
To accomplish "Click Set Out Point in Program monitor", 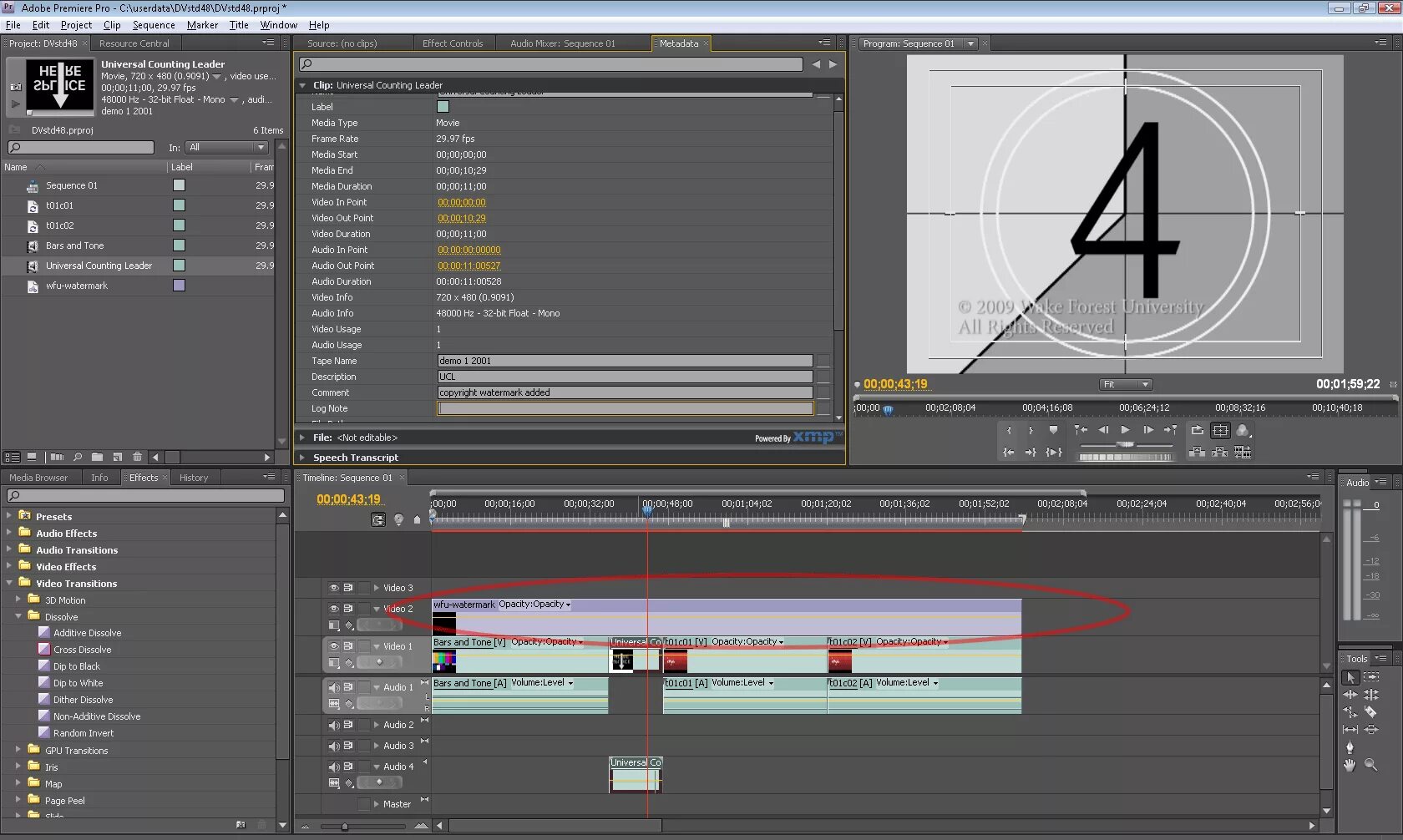I will [x=1031, y=430].
